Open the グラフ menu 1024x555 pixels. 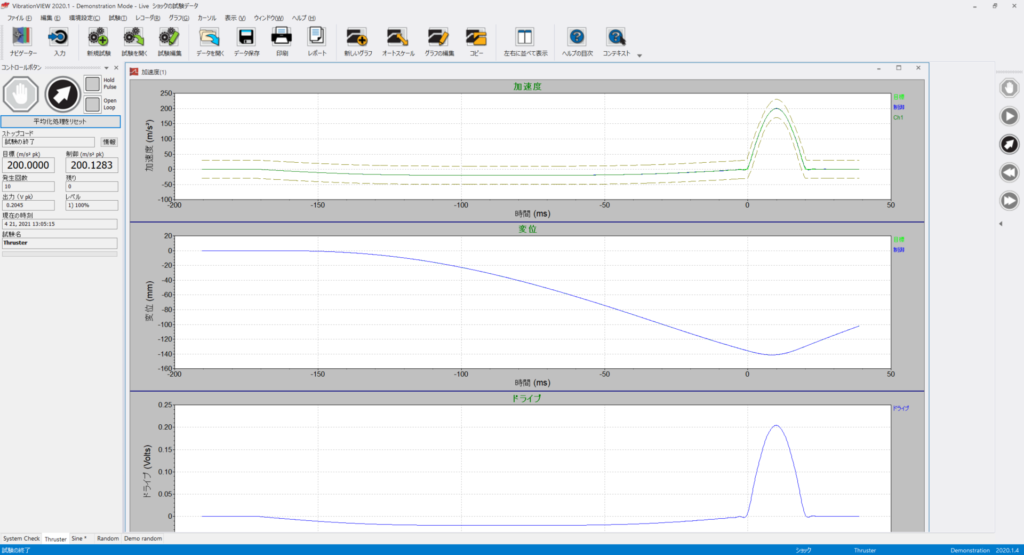(x=178, y=18)
